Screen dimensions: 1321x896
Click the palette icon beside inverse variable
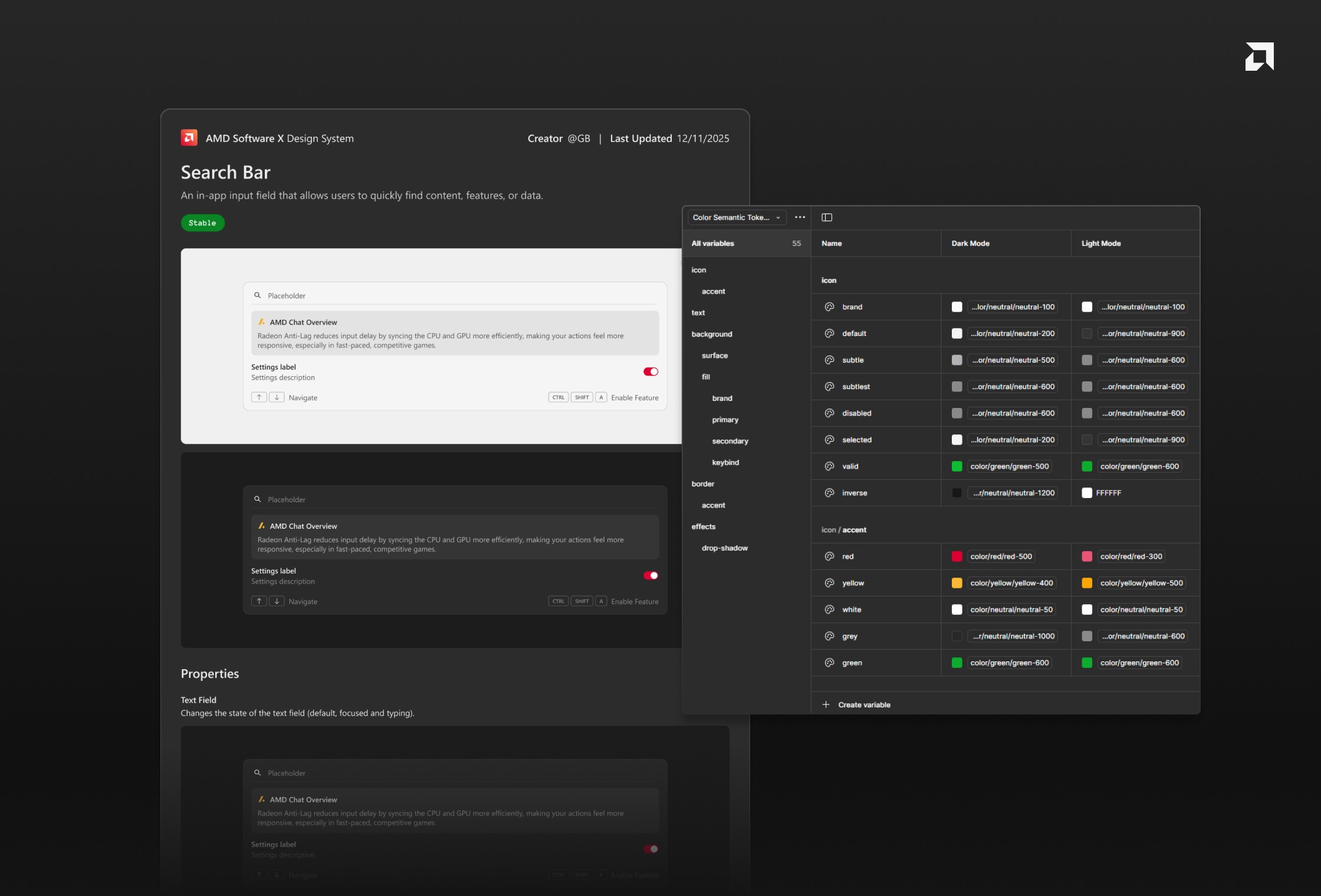[829, 493]
